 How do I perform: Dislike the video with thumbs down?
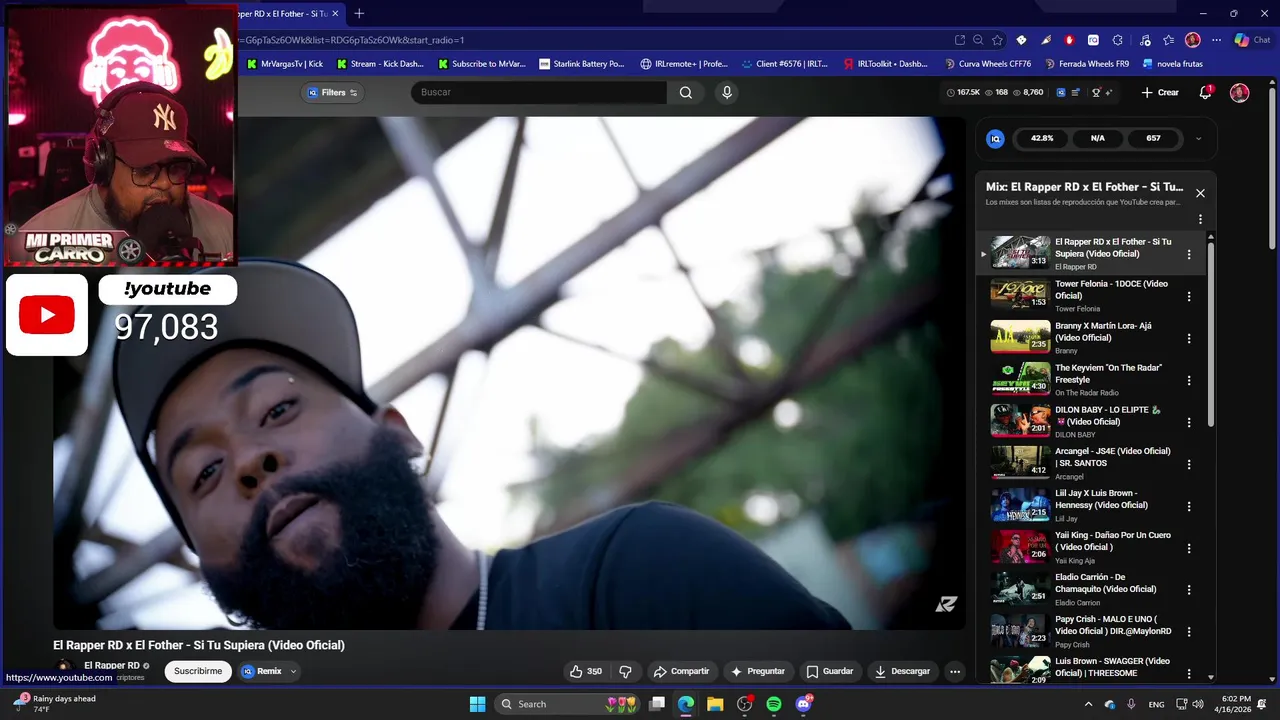626,671
